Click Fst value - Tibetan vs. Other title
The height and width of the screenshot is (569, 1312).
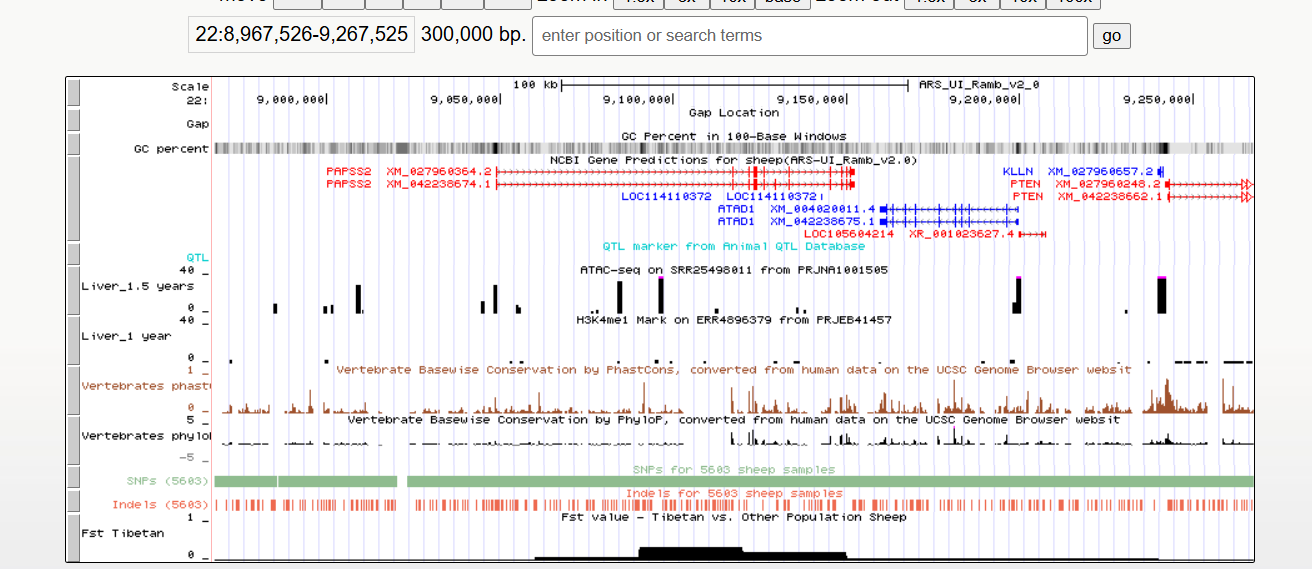pos(733,517)
